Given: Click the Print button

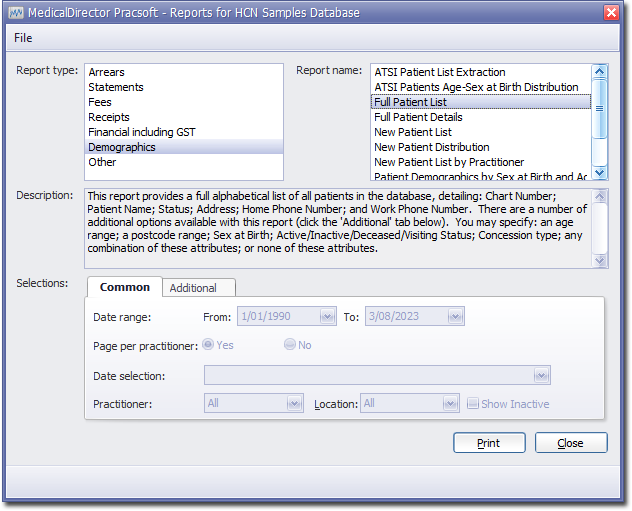Looking at the screenshot, I should [489, 442].
